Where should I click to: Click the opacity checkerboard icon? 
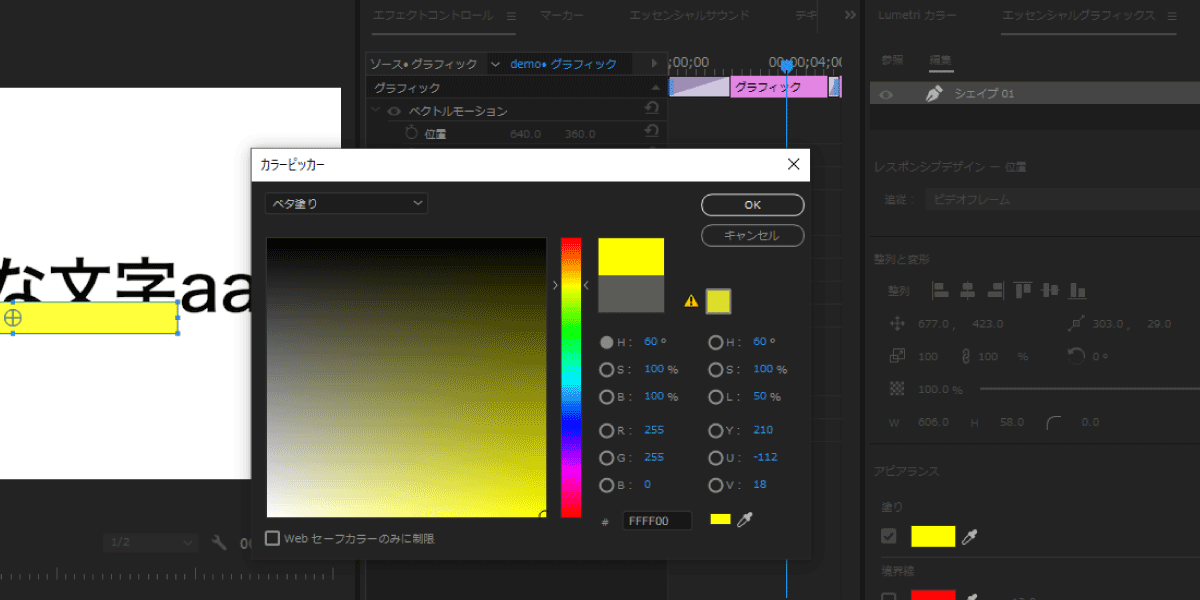click(x=897, y=389)
